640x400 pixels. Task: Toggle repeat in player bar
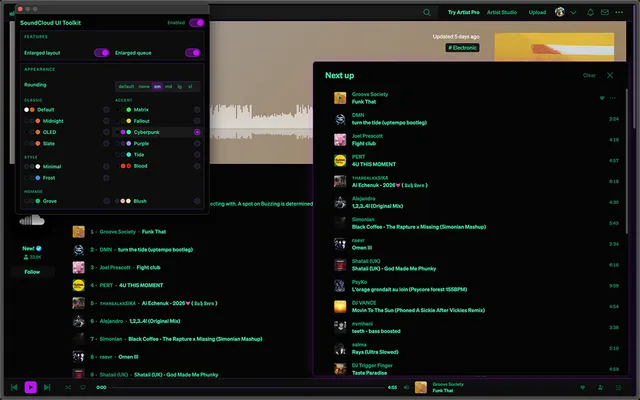point(83,387)
